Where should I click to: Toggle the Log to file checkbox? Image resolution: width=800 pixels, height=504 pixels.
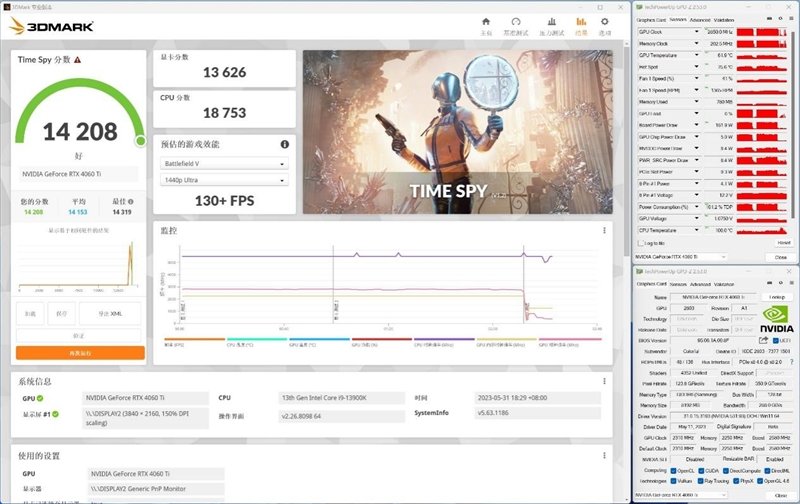(641, 243)
